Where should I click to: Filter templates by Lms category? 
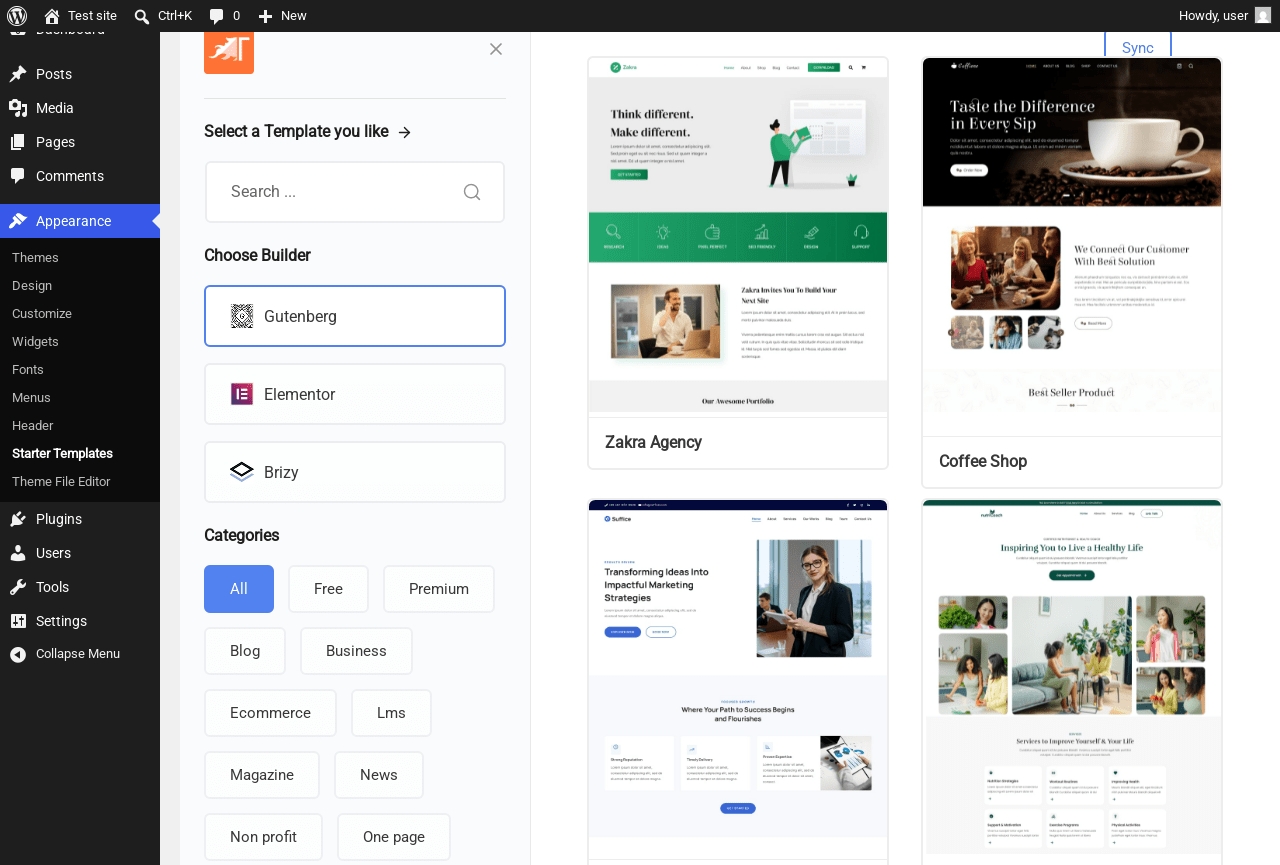coord(391,713)
